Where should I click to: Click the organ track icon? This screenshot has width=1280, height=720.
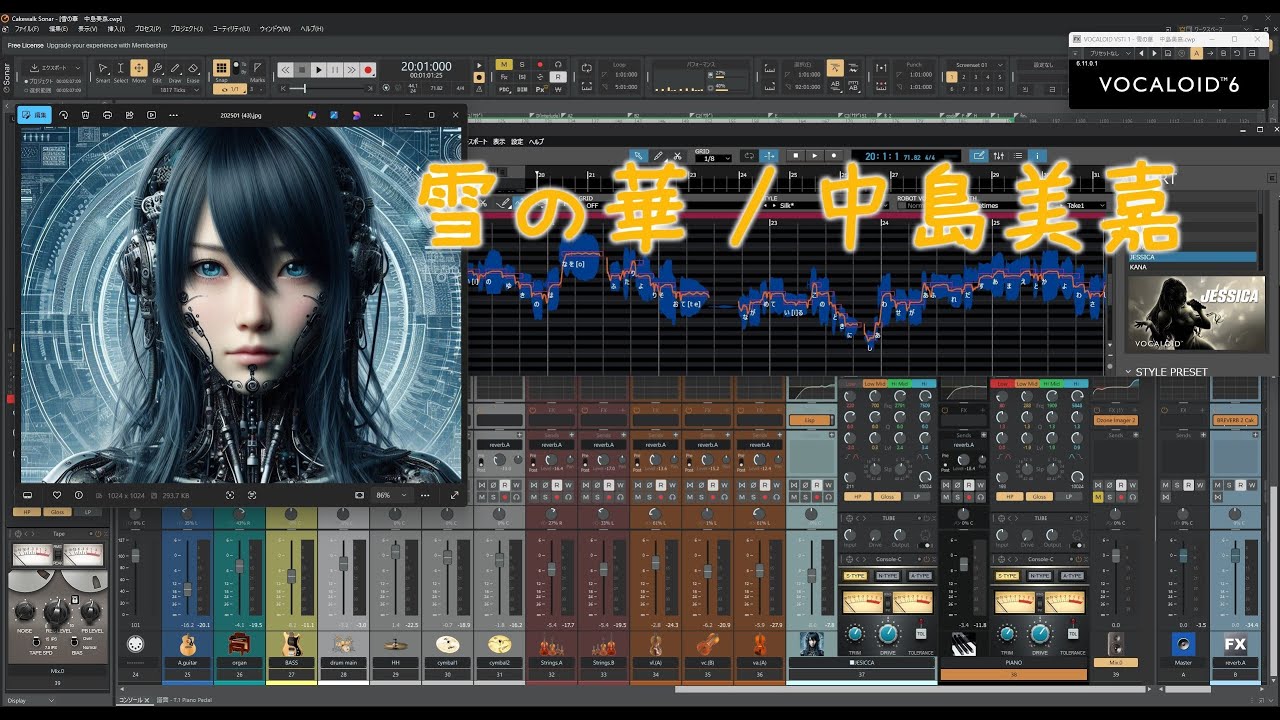click(x=239, y=643)
